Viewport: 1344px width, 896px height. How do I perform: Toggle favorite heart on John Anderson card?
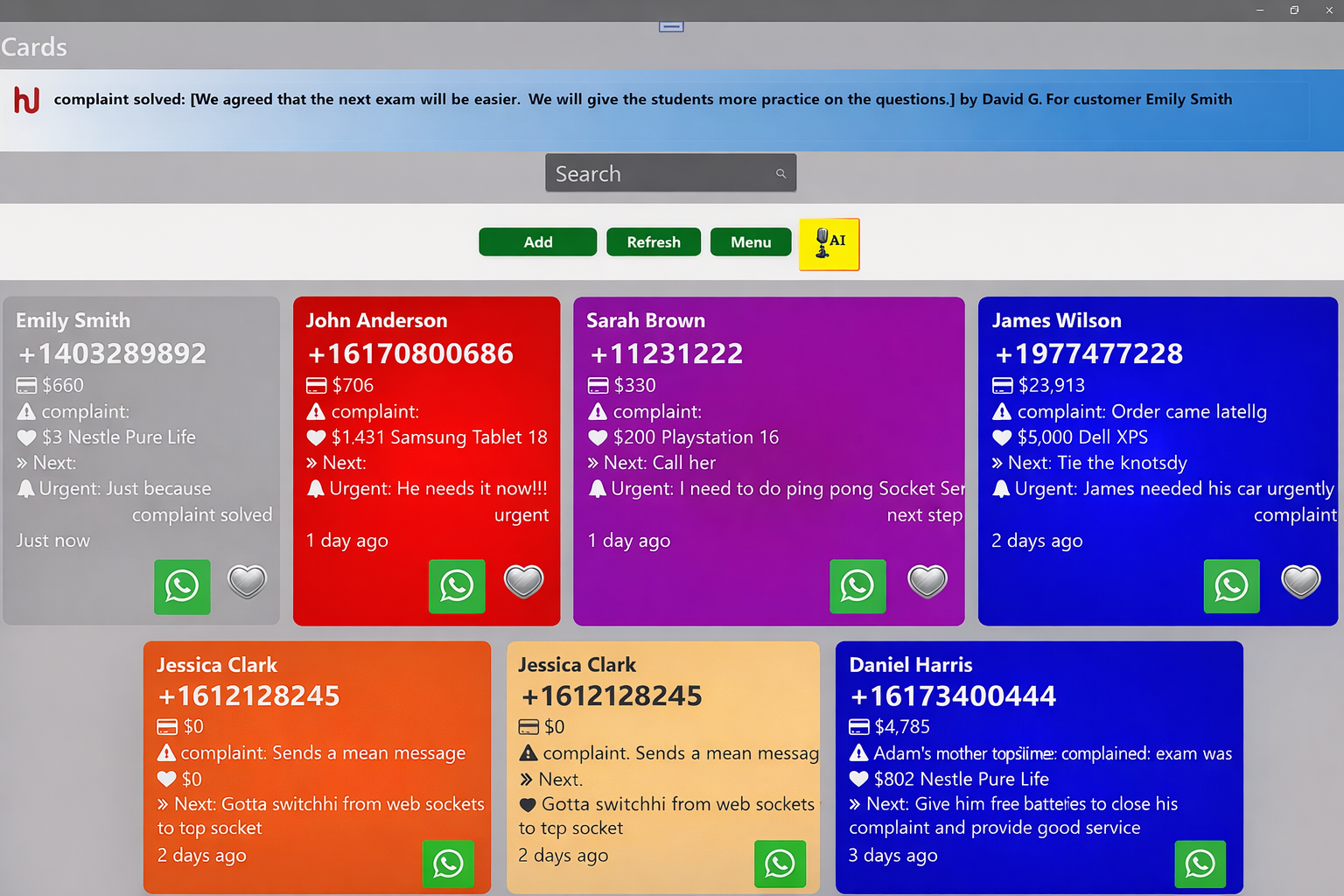[x=523, y=581]
